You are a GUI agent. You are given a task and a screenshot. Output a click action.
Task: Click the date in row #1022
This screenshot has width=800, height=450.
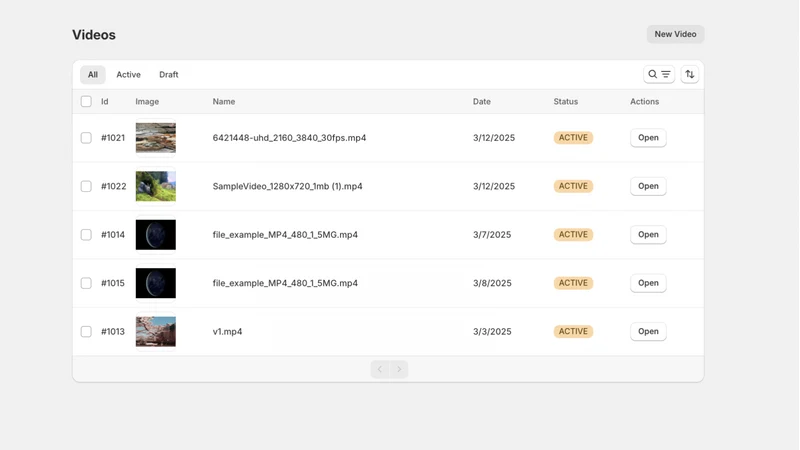[x=494, y=186]
